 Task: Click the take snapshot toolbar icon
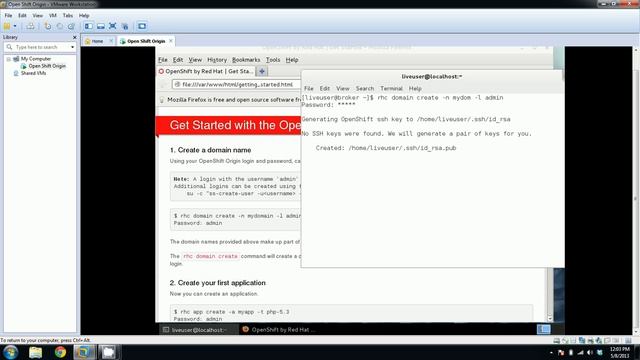tap(48, 26)
